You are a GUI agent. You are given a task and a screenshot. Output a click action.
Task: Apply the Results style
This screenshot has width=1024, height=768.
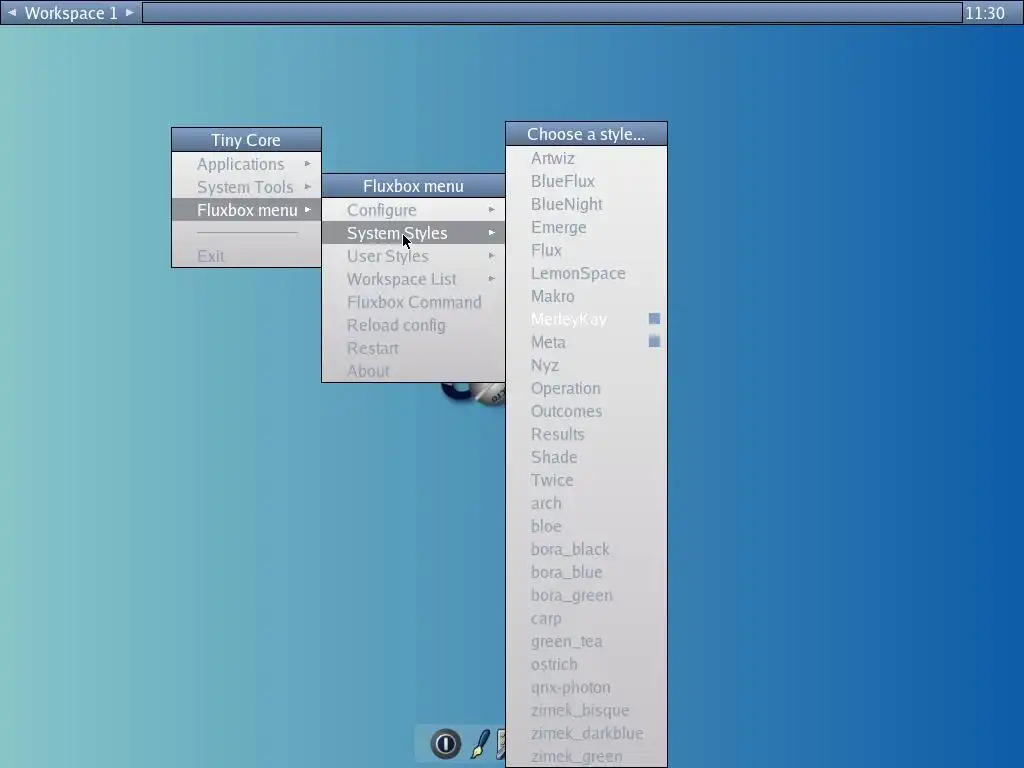(586, 434)
